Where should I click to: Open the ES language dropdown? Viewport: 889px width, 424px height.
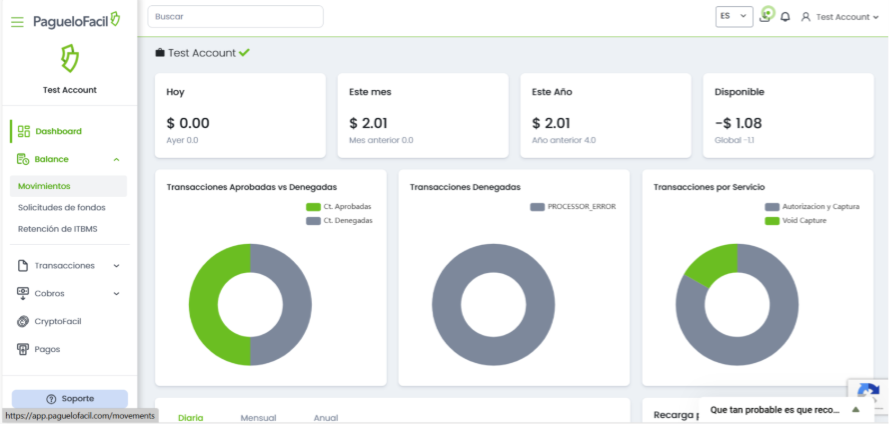point(733,17)
